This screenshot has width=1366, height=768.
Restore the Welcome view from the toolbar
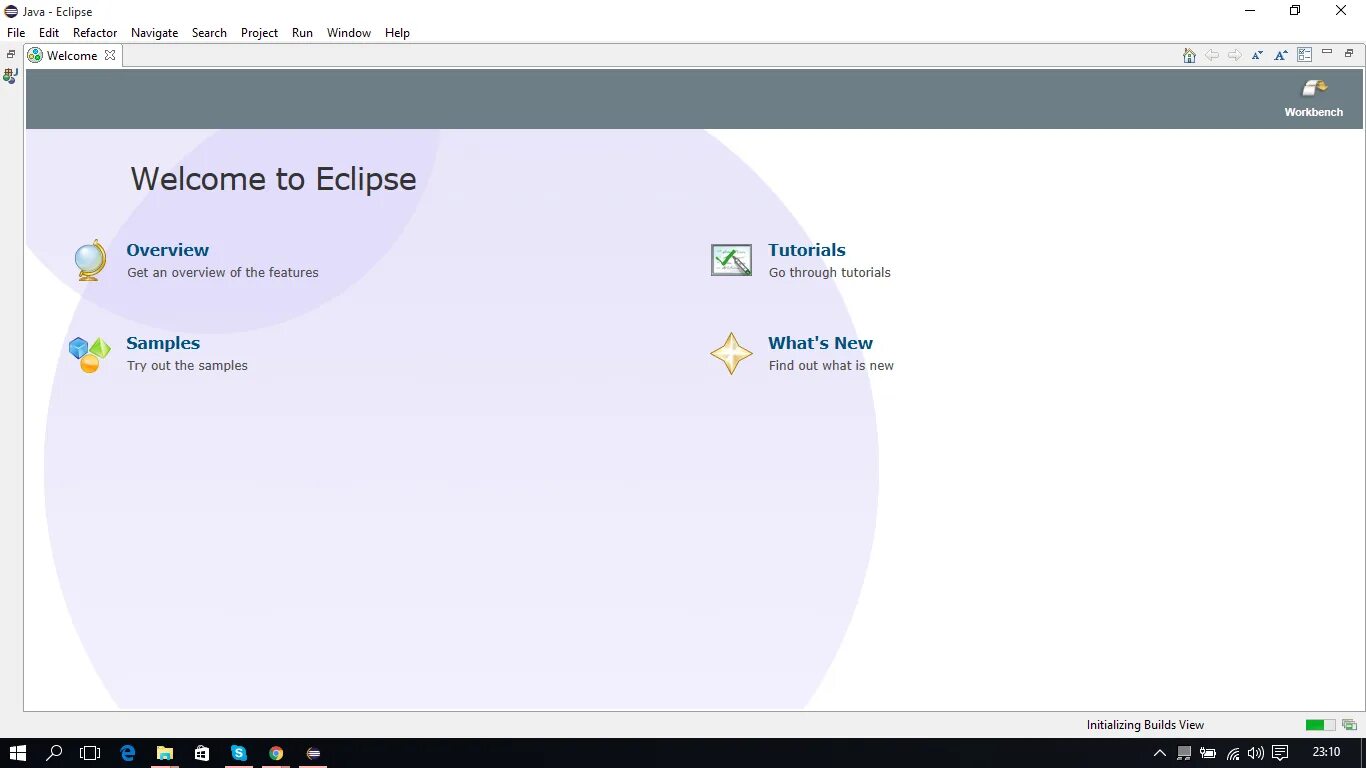pos(1349,53)
